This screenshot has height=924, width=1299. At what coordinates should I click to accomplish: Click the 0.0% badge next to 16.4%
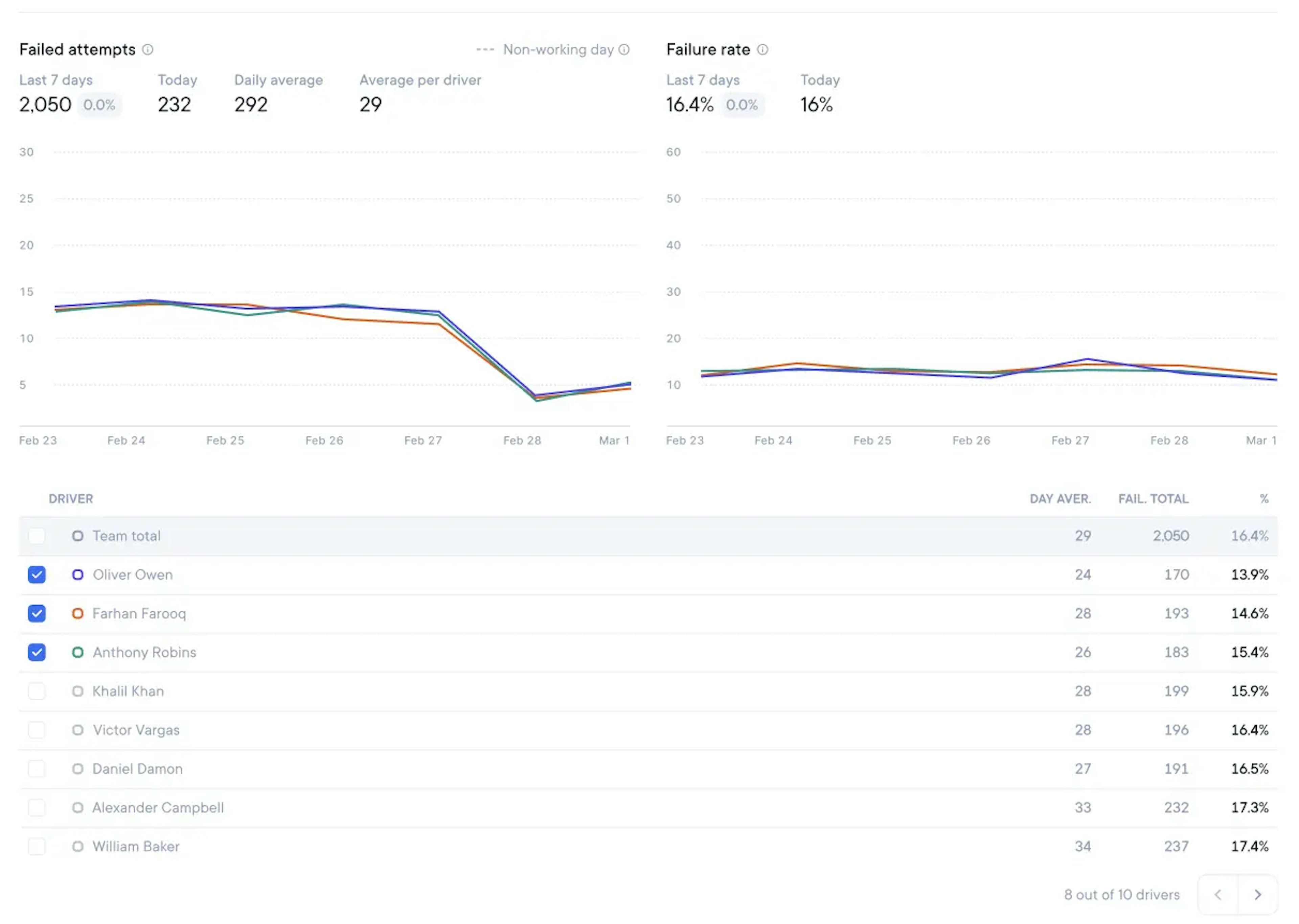point(742,105)
